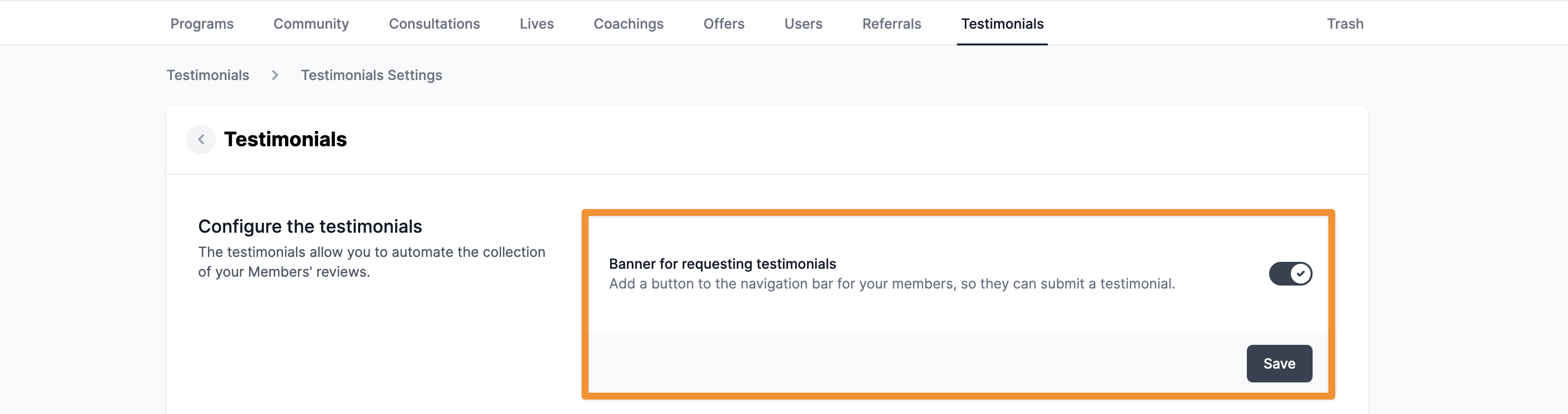The image size is (1568, 414).
Task: Open the Offers tab
Action: (x=724, y=24)
